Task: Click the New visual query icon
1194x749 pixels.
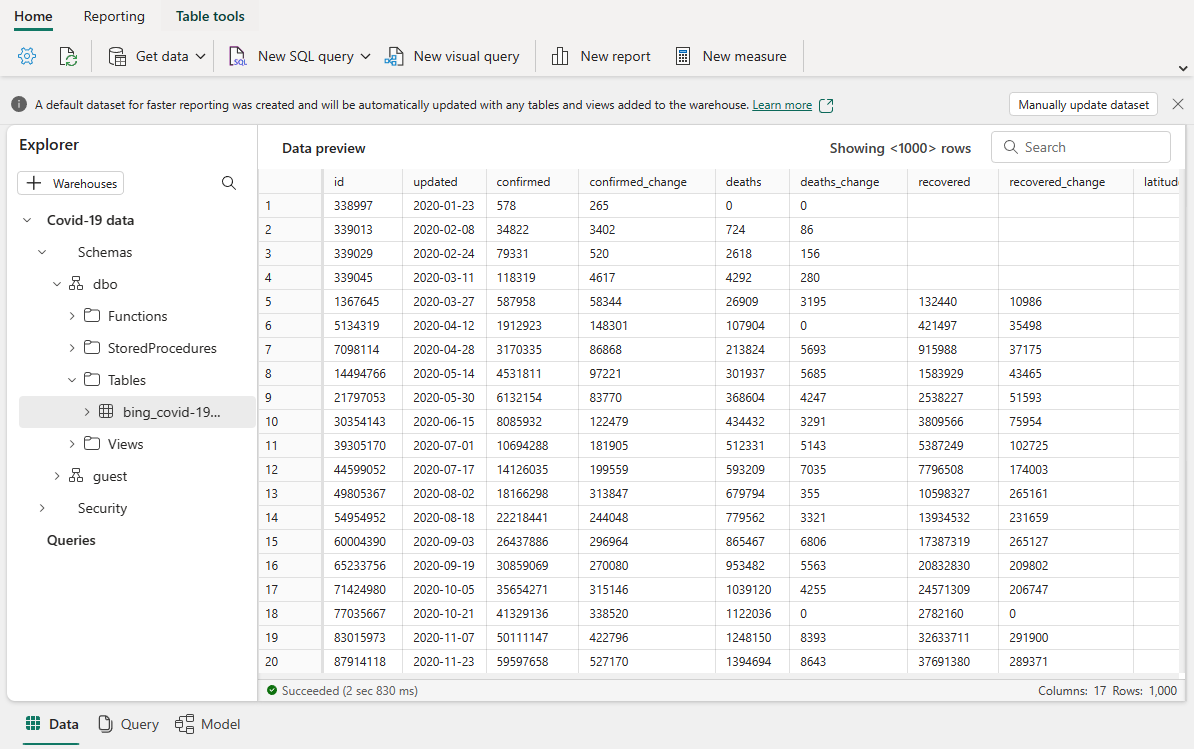Action: 394,56
